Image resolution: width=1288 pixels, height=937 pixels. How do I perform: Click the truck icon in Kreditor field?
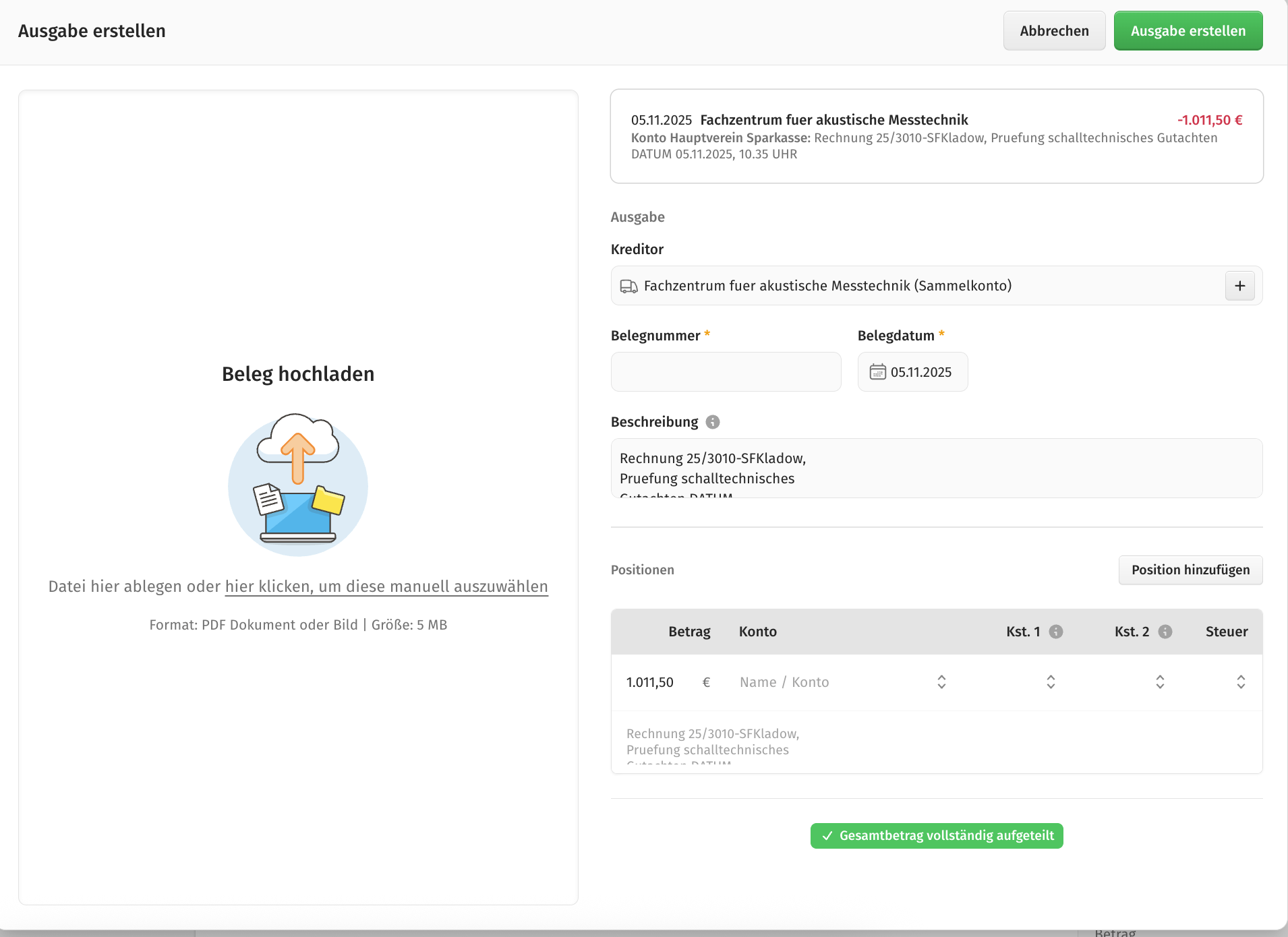pyautogui.click(x=628, y=286)
